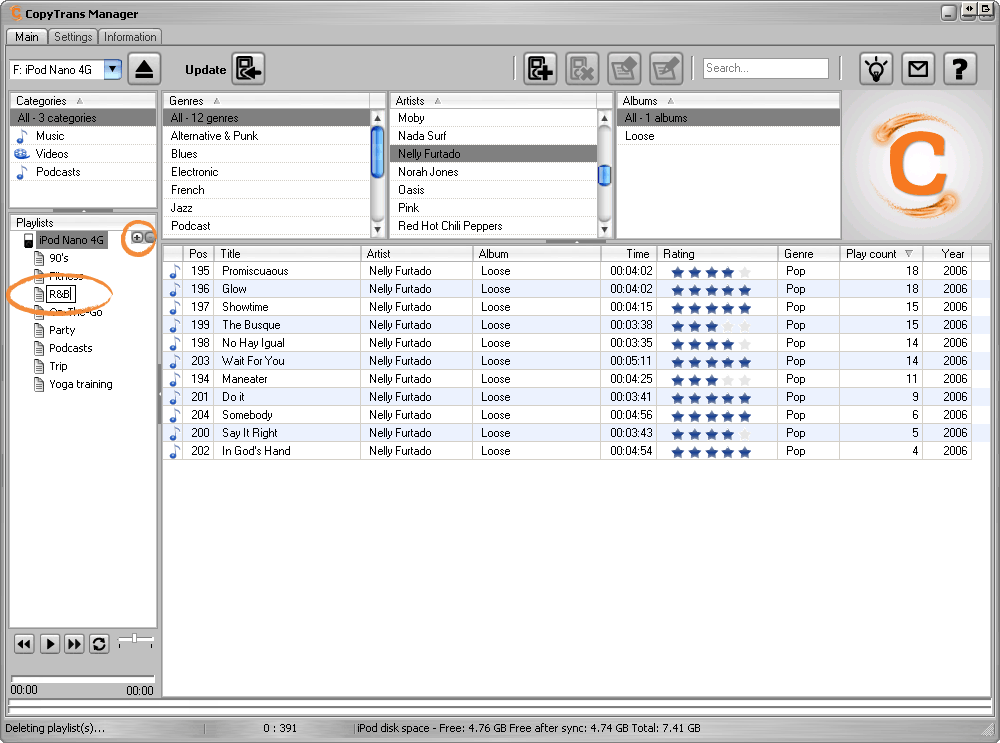This screenshot has width=1000, height=743.
Task: Skip to the previous track
Action: (24, 644)
